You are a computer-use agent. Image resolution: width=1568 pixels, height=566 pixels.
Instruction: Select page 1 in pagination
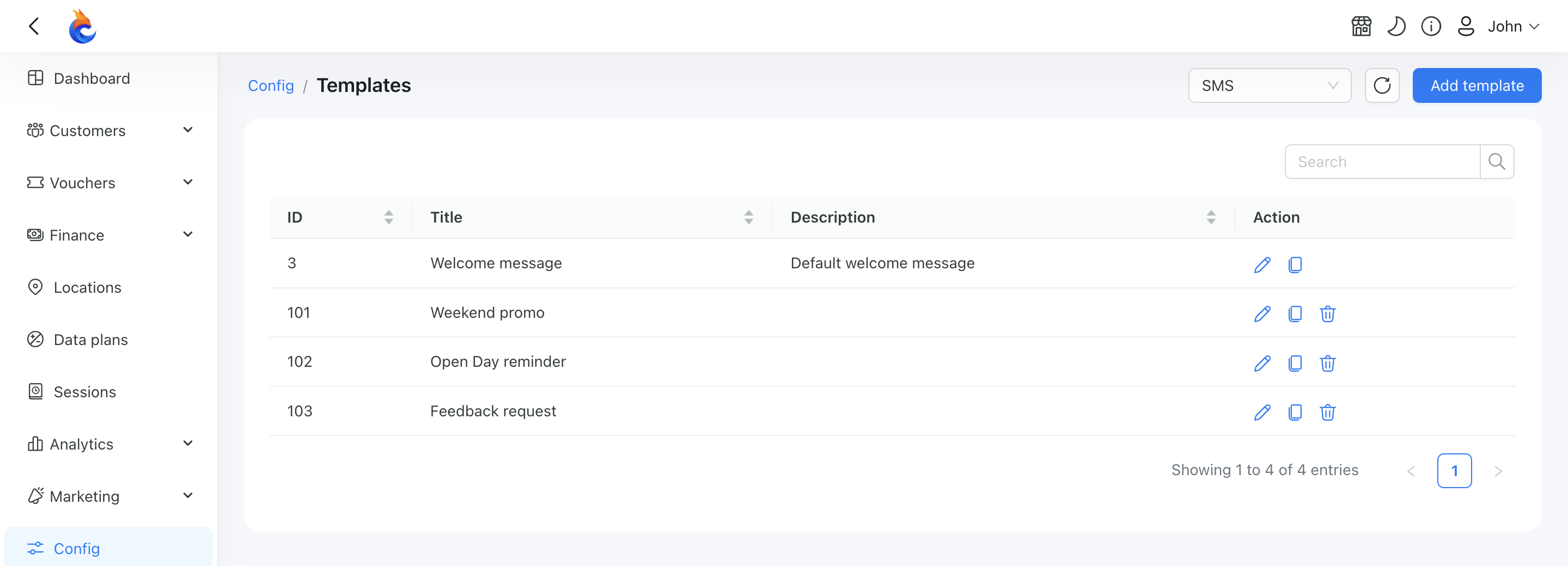click(1454, 471)
